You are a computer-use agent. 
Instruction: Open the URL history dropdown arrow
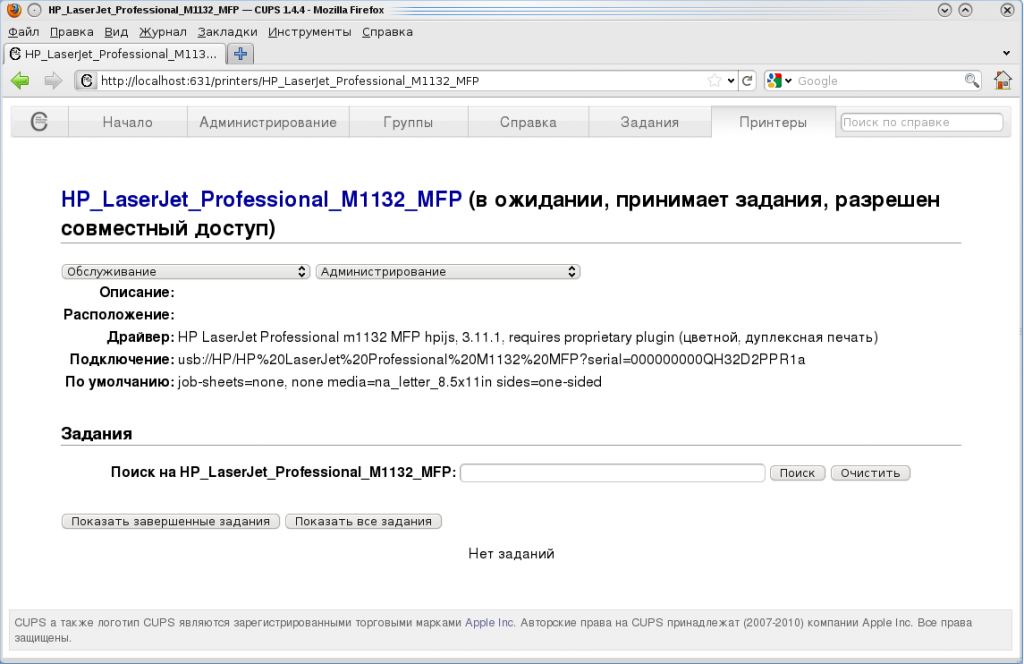[731, 81]
